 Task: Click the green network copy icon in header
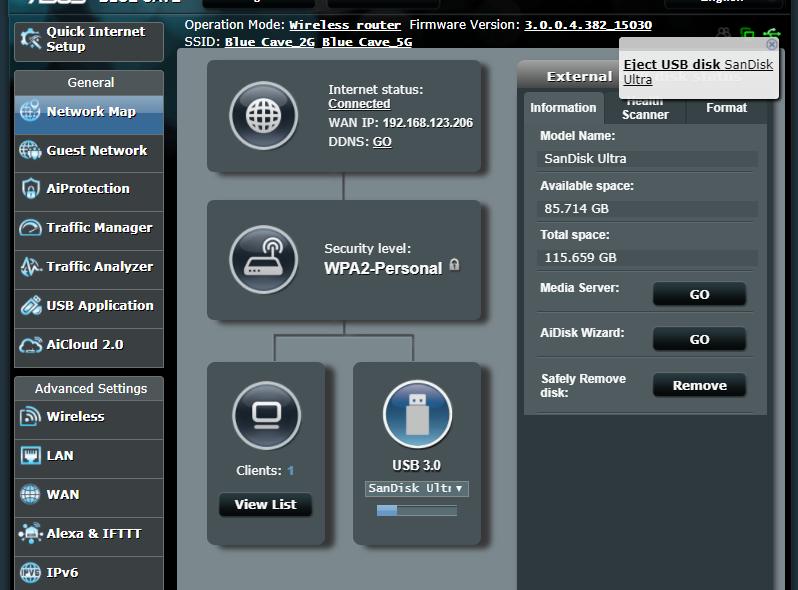click(x=747, y=34)
